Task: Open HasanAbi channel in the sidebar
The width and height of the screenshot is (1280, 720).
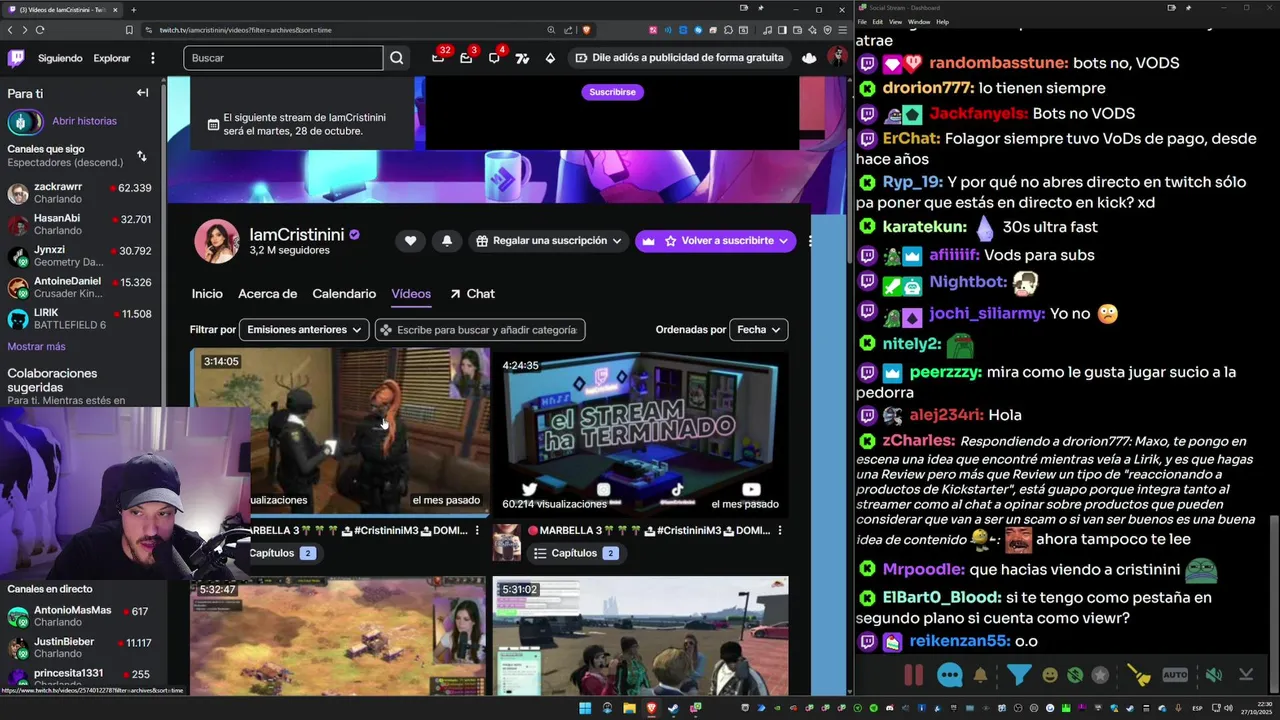Action: 80,224
